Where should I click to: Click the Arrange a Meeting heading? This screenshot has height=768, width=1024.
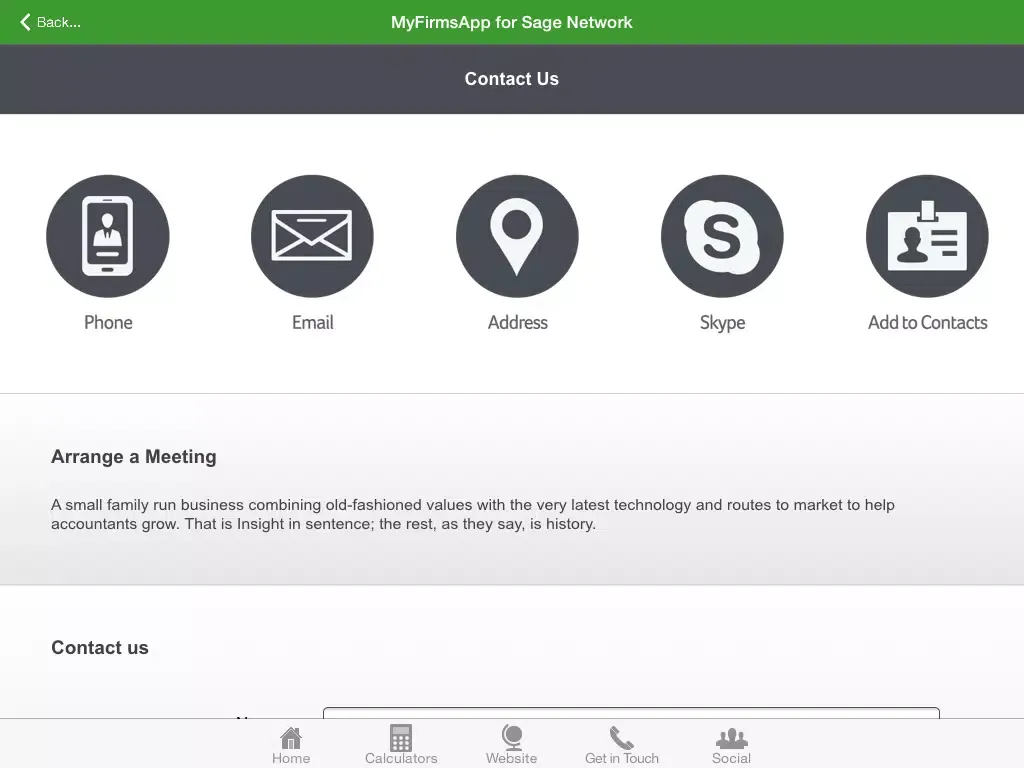click(134, 456)
